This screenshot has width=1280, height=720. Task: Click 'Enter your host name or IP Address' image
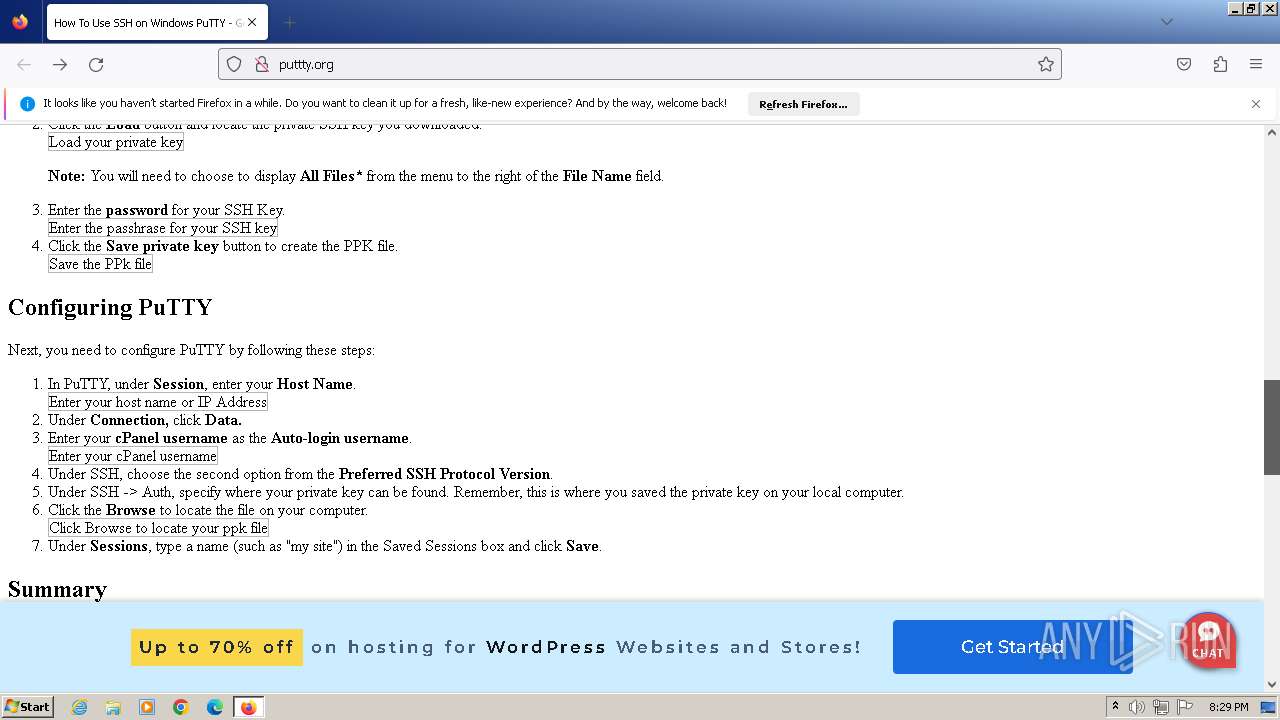(x=158, y=402)
